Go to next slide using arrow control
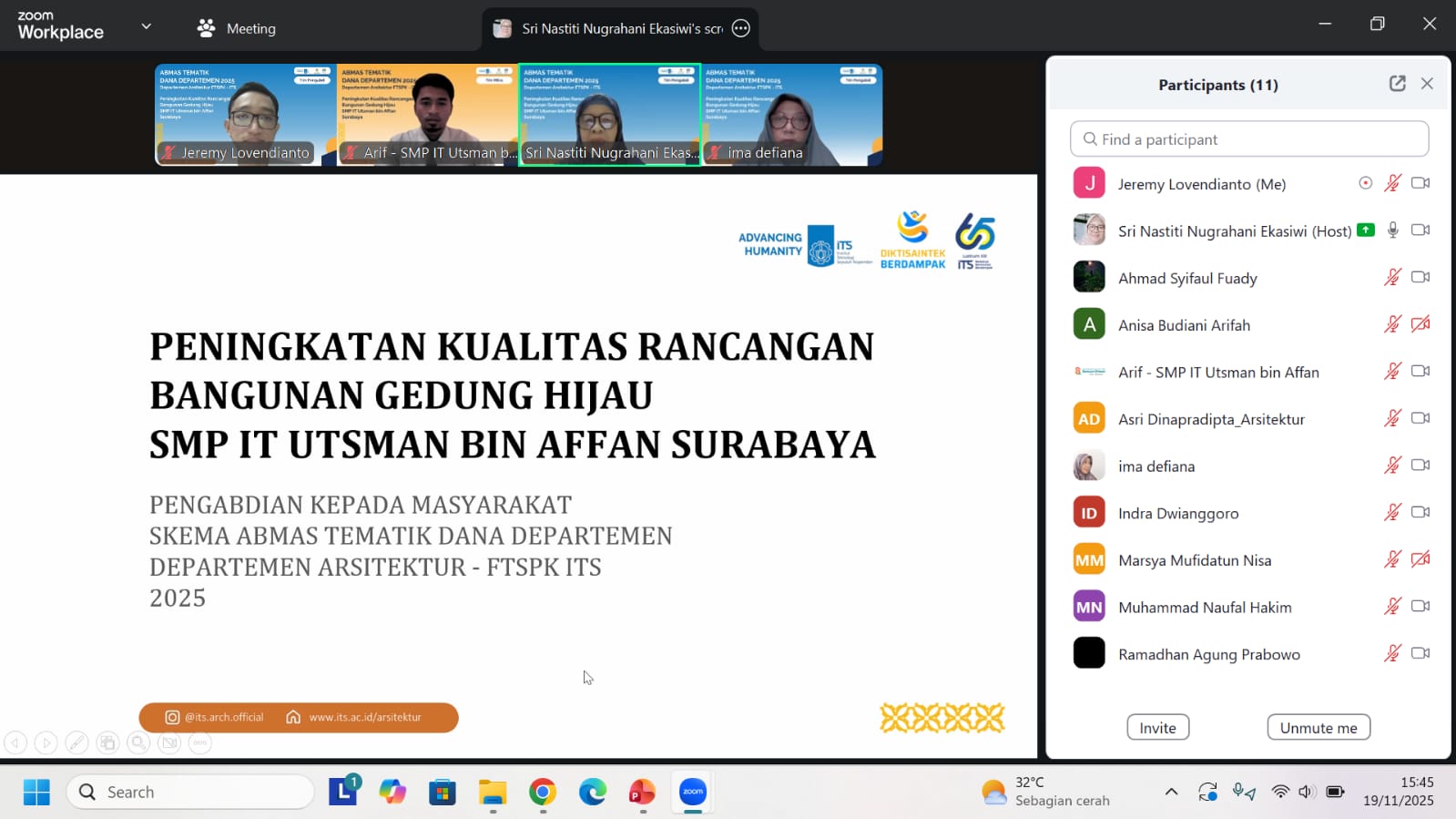 coord(46,742)
